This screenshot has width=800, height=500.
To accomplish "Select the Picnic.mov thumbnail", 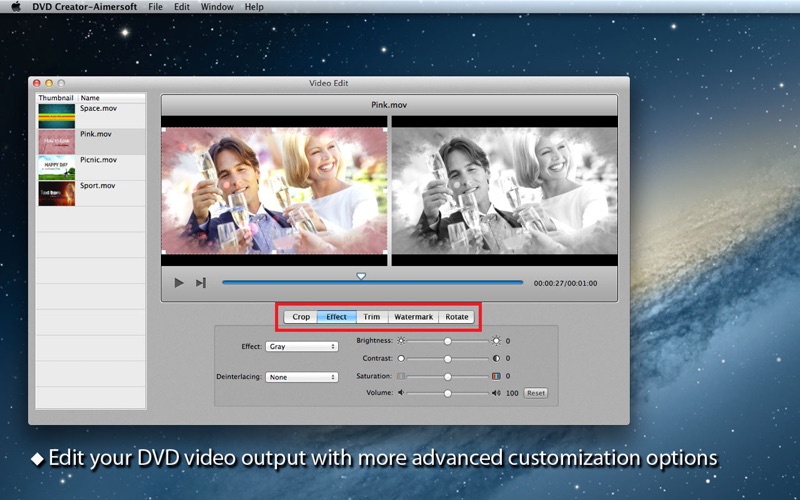I will point(57,167).
